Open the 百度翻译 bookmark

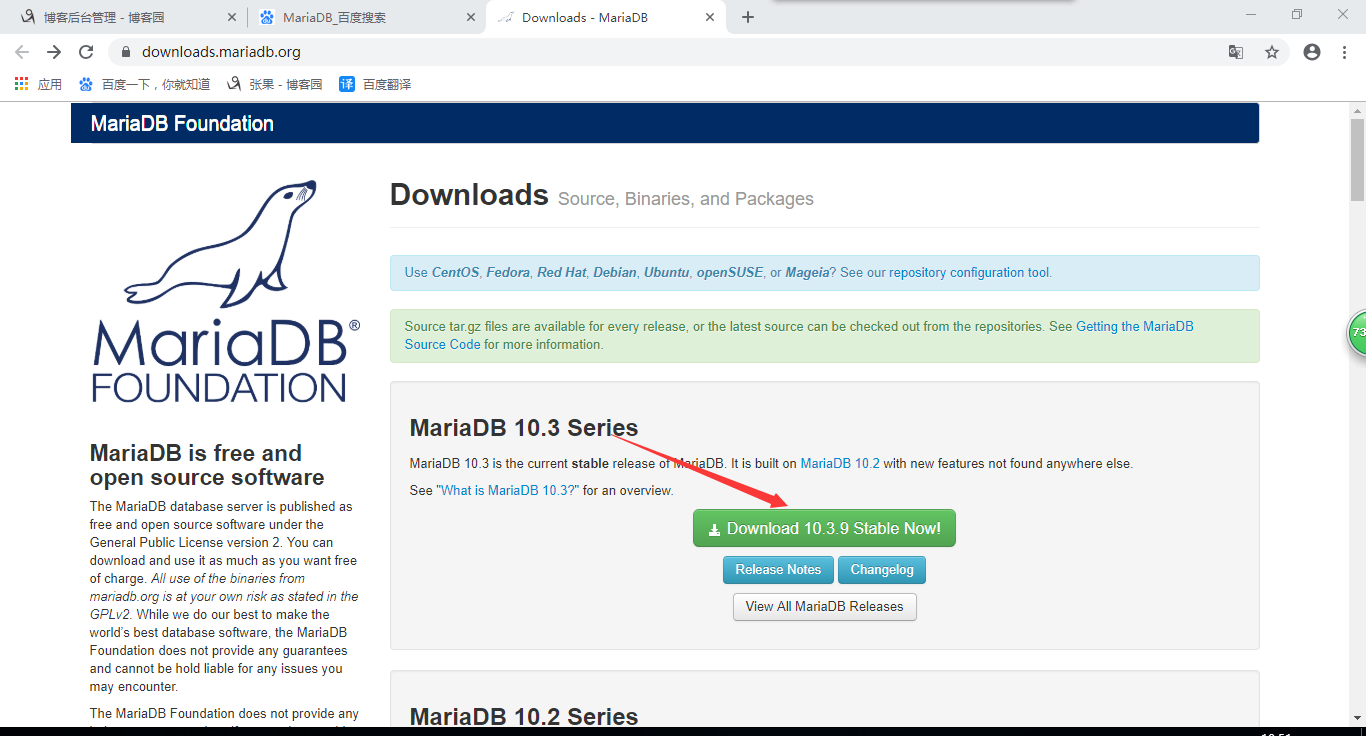click(375, 84)
